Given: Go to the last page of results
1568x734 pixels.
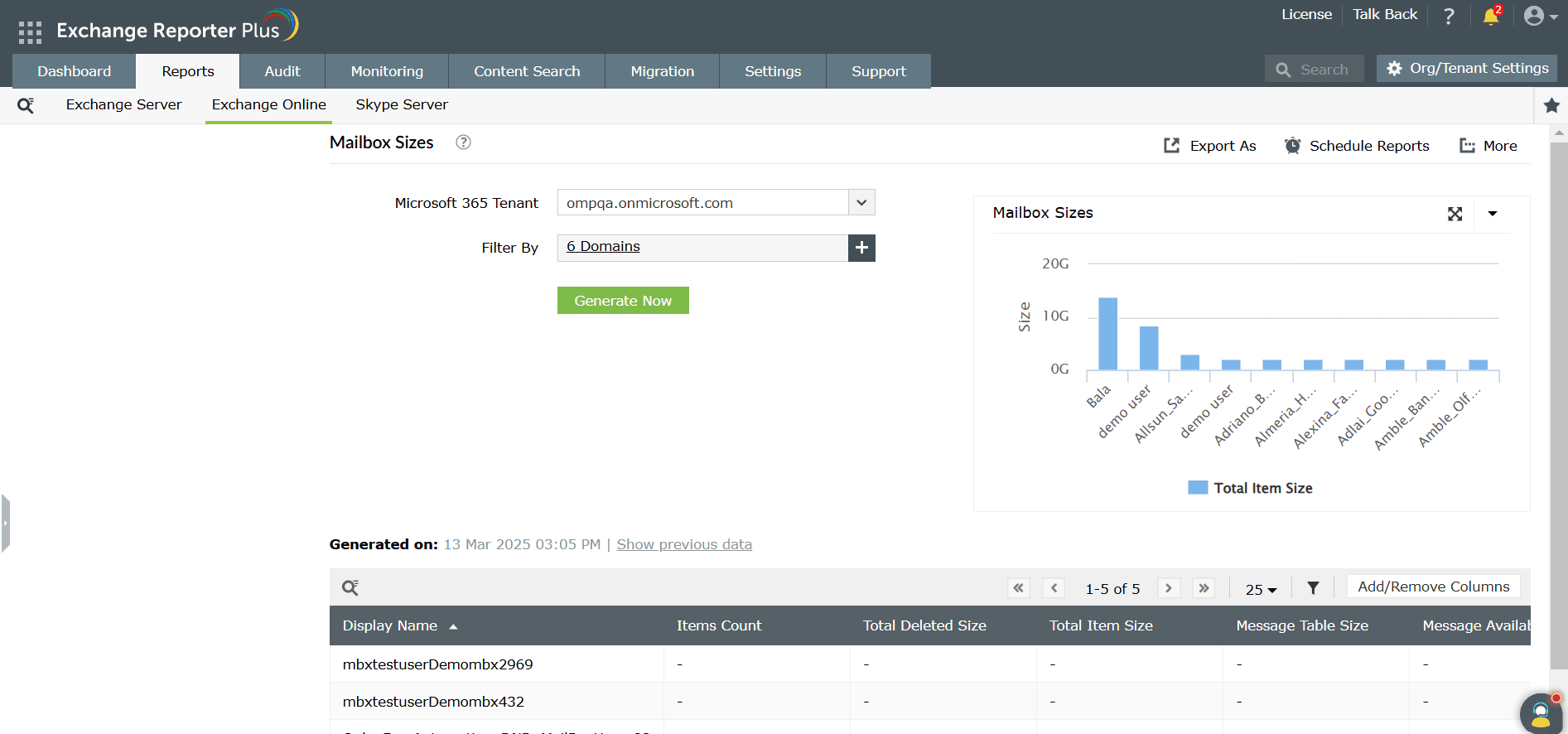Looking at the screenshot, I should [x=1204, y=588].
